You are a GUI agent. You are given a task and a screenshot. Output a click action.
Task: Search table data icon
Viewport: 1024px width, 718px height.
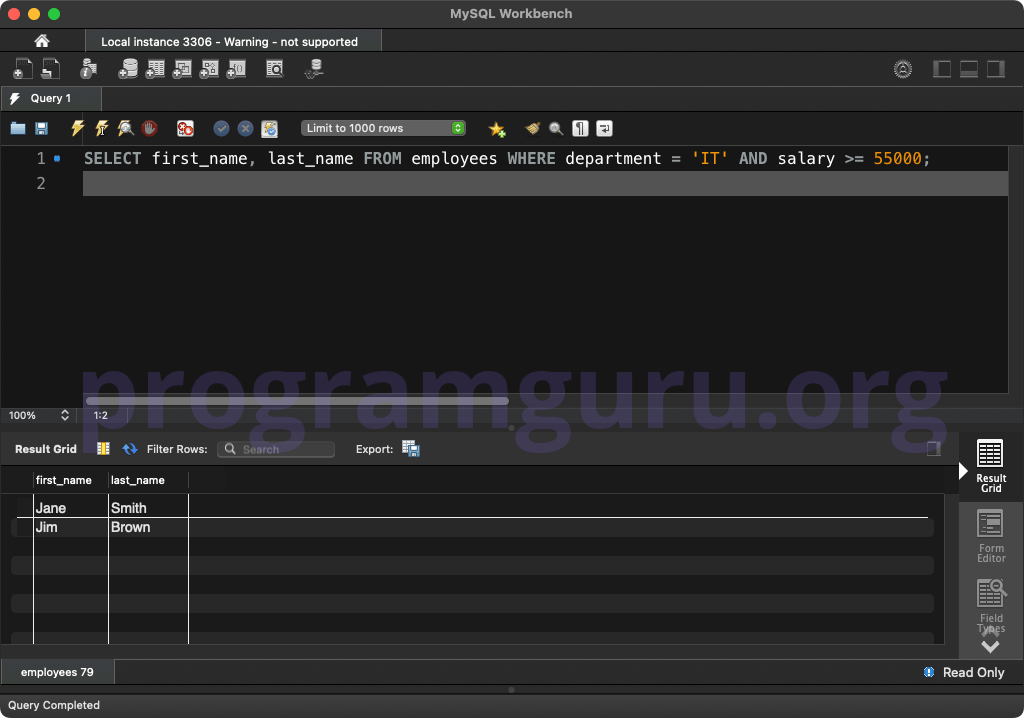(x=275, y=69)
